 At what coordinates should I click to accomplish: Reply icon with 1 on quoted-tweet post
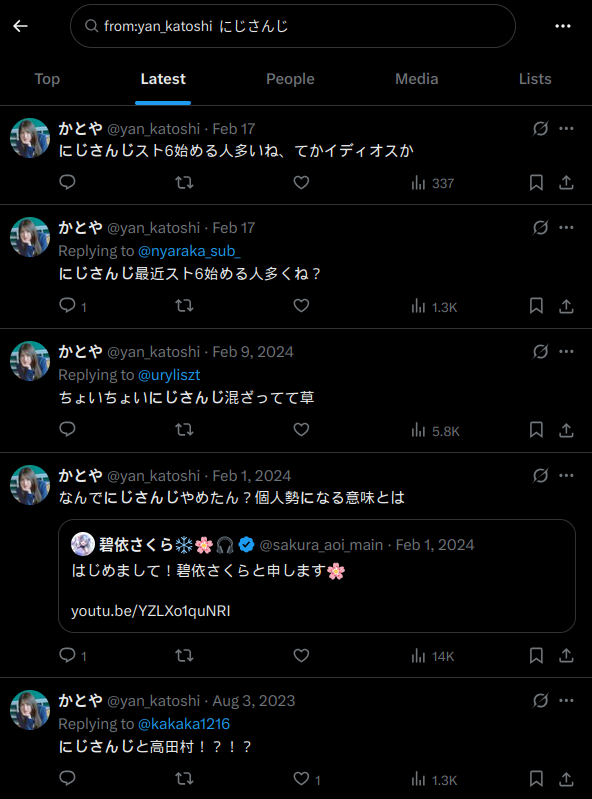point(73,656)
